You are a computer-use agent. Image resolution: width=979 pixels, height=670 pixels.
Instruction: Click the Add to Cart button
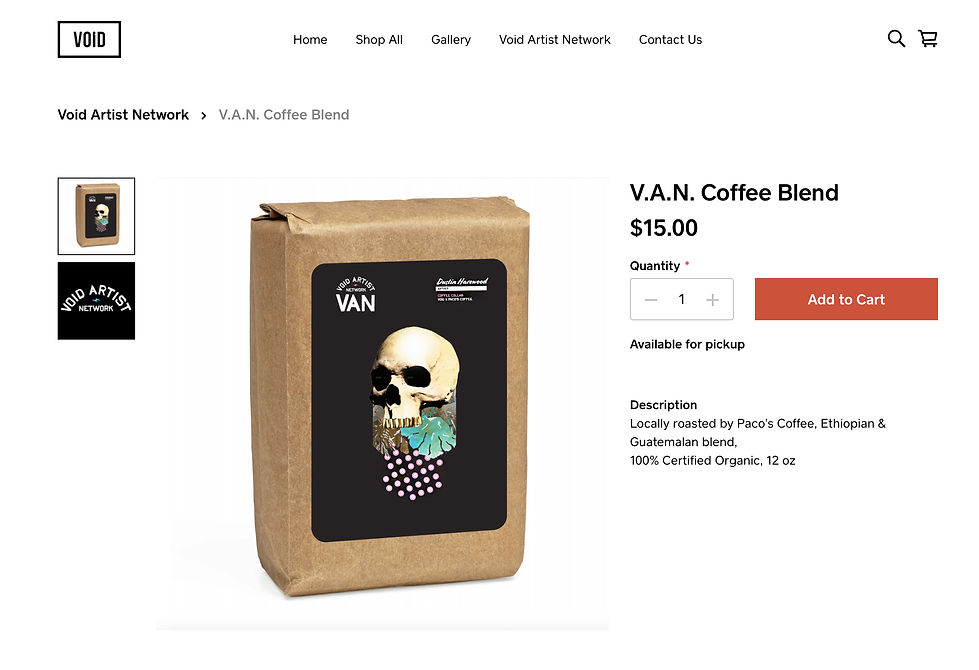(x=846, y=299)
